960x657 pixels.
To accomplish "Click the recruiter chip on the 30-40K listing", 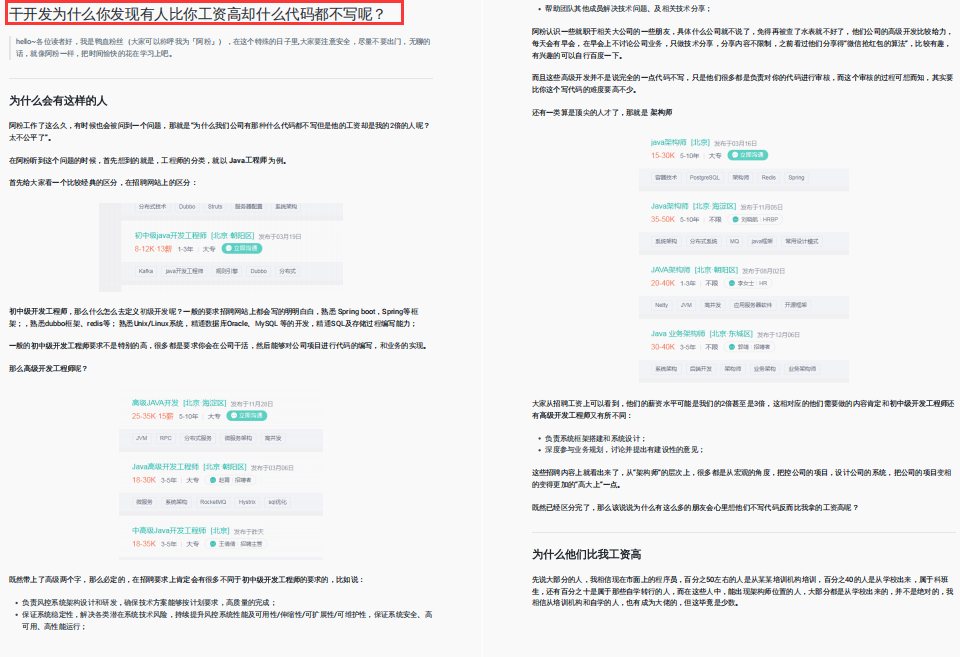I will tap(749, 347).
